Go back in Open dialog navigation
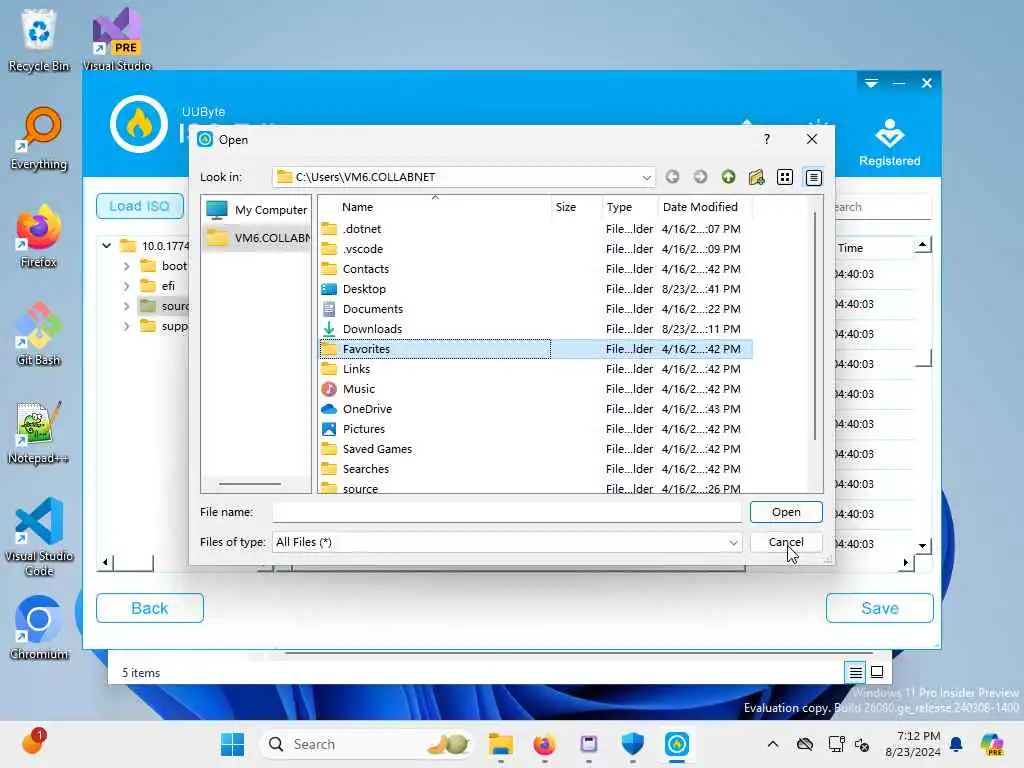Screen dimensions: 1024x768 point(672,177)
